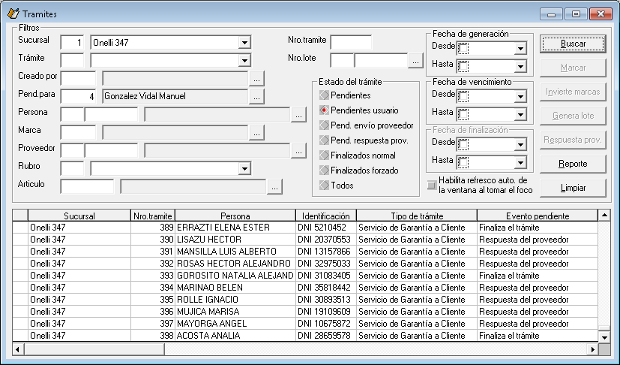Sort by the Sucursal column header
The width and height of the screenshot is (620, 365).
(79, 216)
